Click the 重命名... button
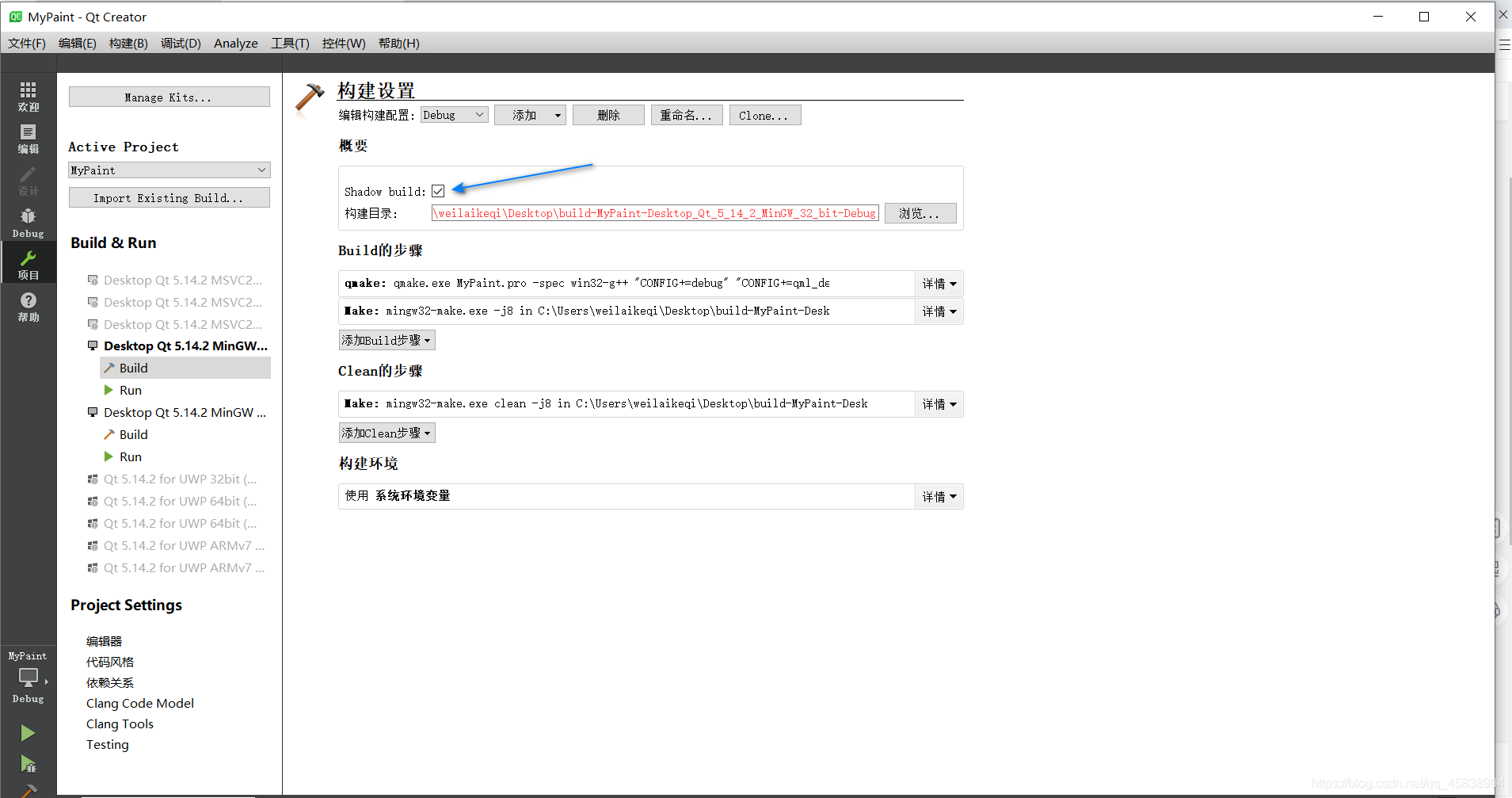 point(687,115)
